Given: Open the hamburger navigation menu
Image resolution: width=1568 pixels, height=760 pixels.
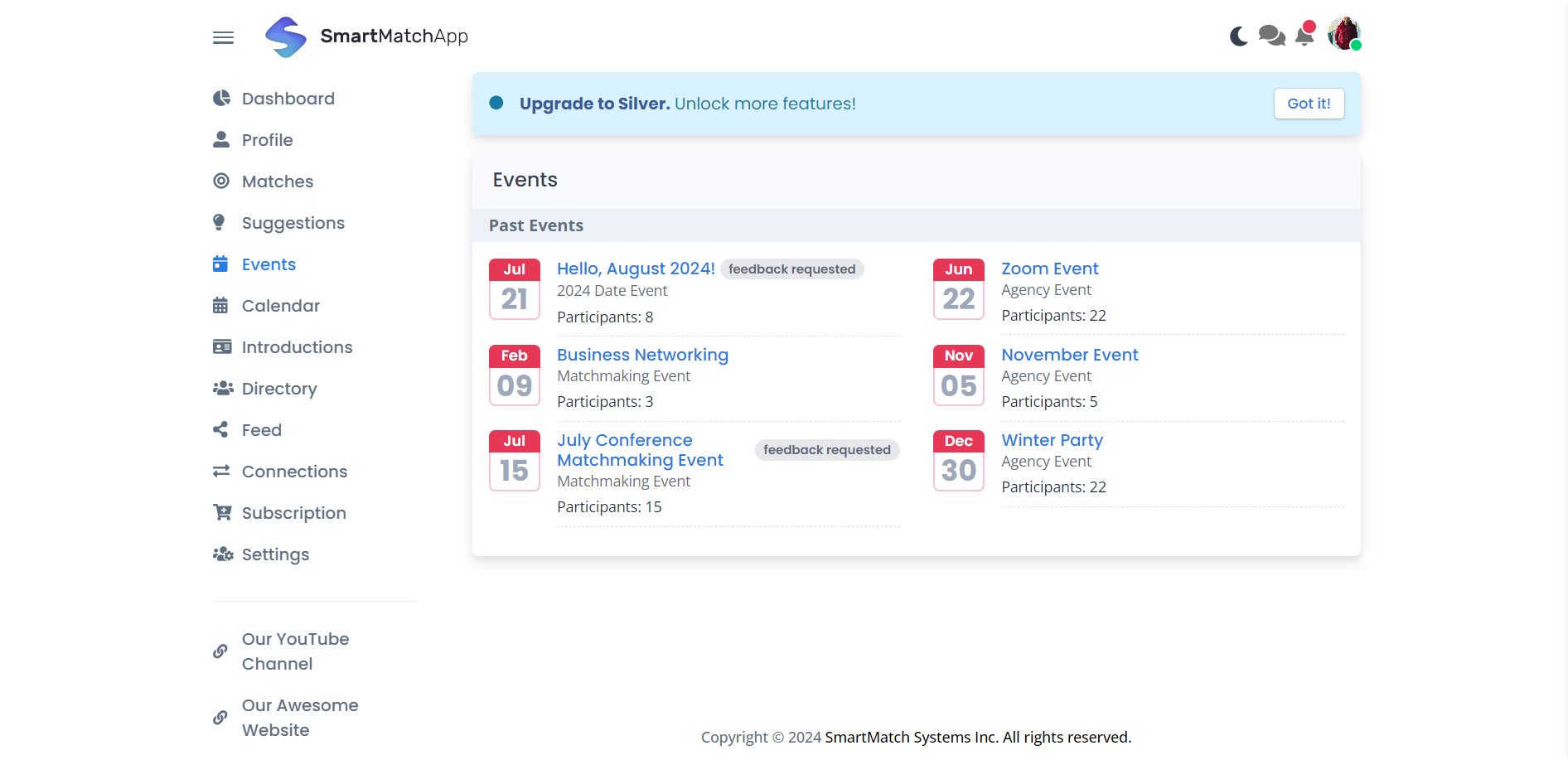Looking at the screenshot, I should point(222,37).
